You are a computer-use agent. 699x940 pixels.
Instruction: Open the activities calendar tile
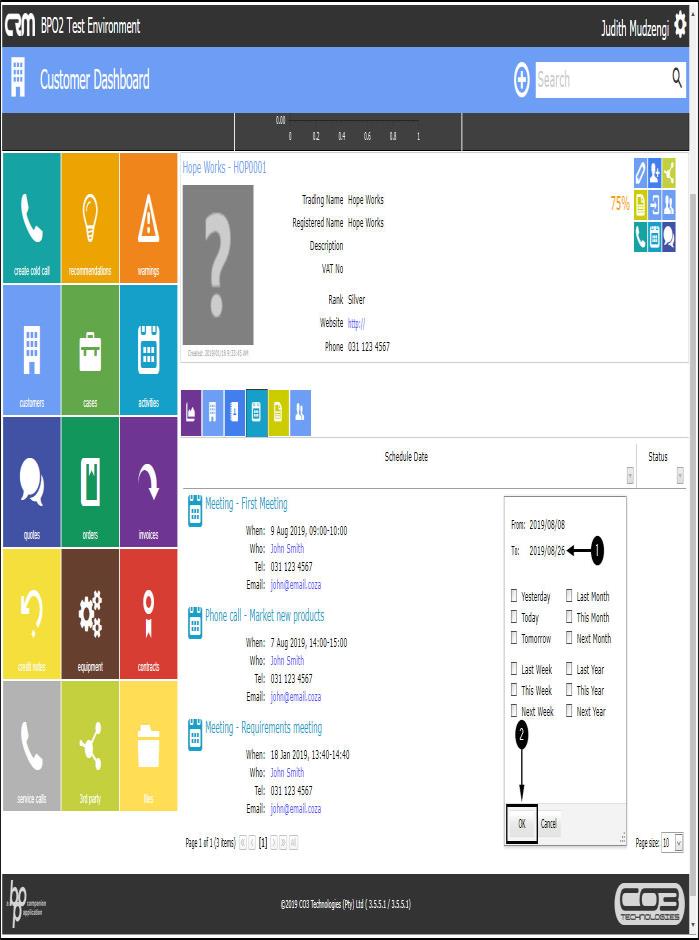tap(148, 350)
